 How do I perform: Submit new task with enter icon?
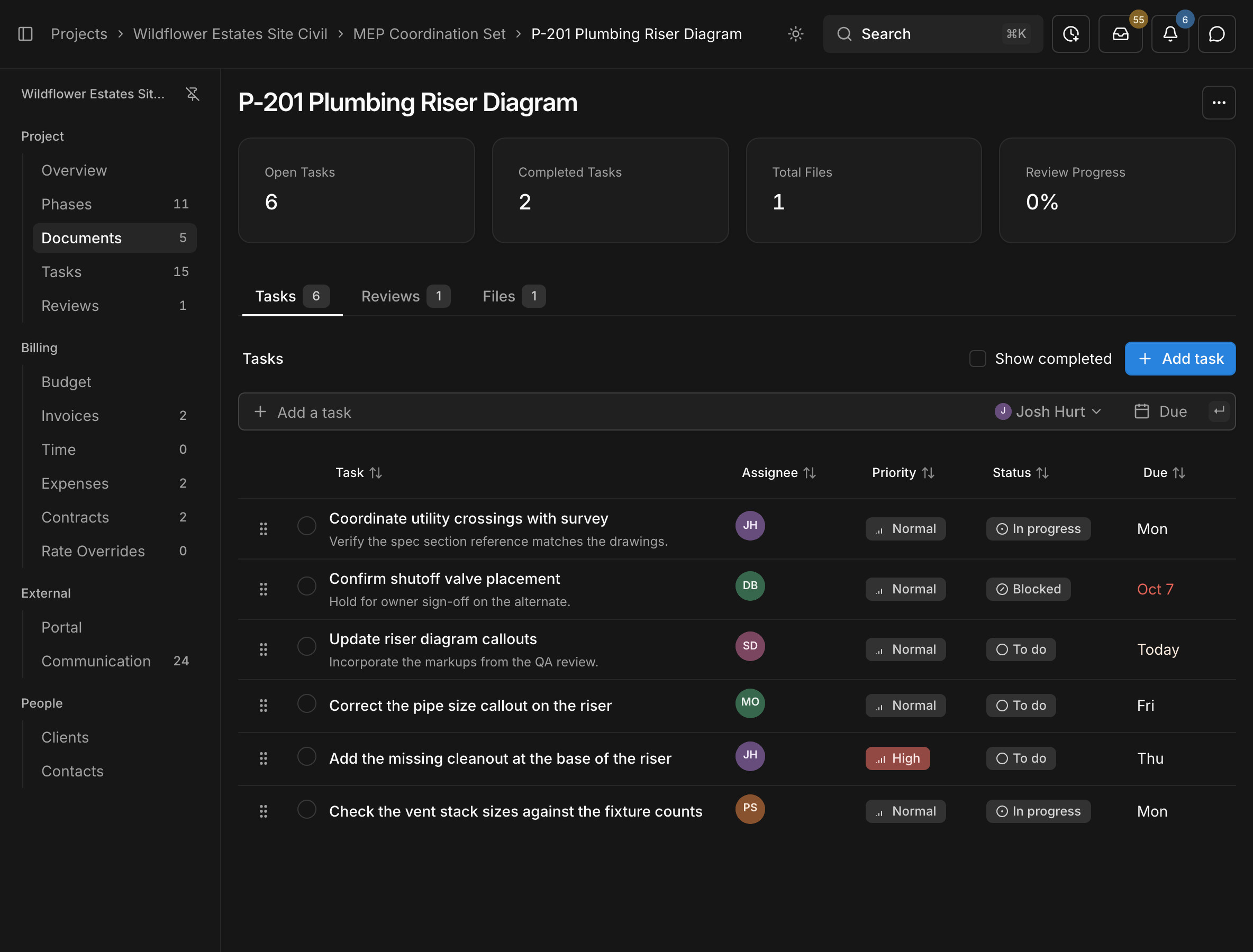pyautogui.click(x=1219, y=411)
